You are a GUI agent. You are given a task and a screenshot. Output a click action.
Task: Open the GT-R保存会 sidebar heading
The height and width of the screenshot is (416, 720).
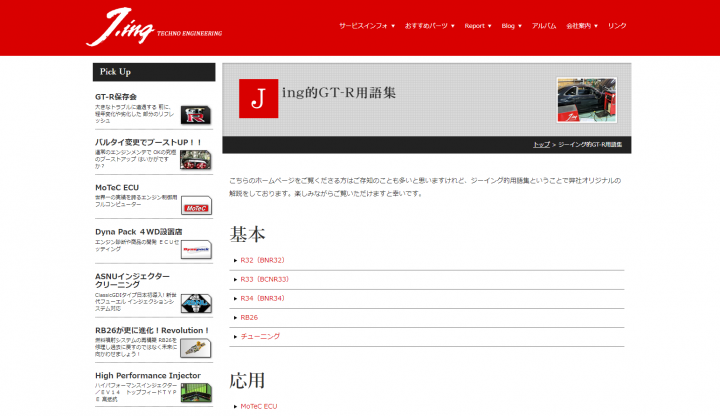point(116,97)
